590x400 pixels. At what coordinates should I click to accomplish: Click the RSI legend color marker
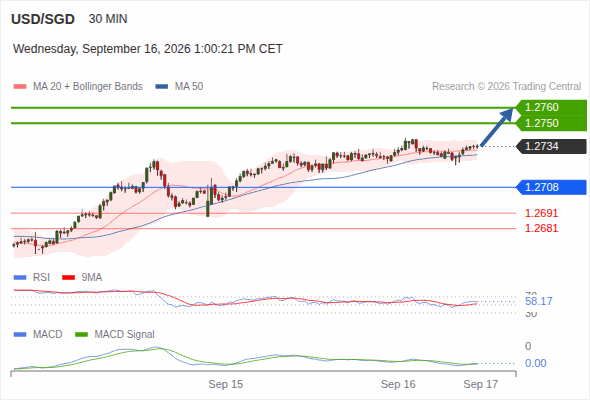(20, 278)
